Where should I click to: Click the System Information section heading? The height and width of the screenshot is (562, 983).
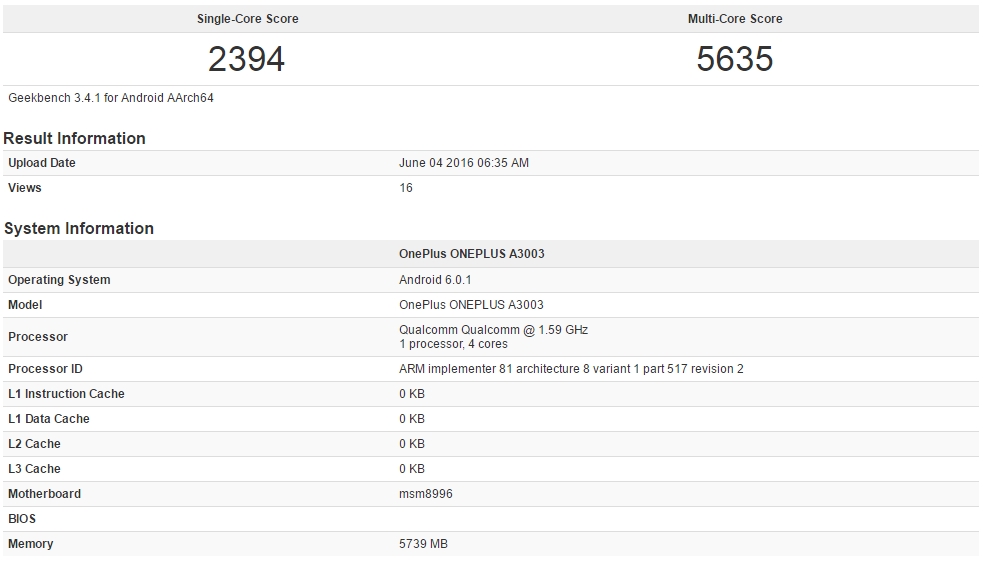point(79,228)
